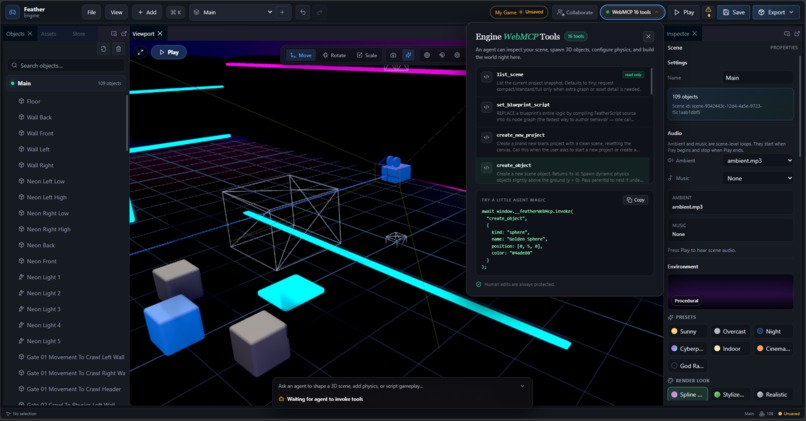Choose the Stylized render look

[729, 395]
